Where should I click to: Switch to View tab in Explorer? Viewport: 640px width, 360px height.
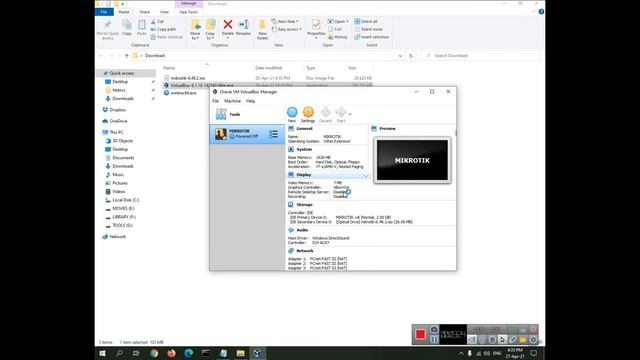[164, 12]
